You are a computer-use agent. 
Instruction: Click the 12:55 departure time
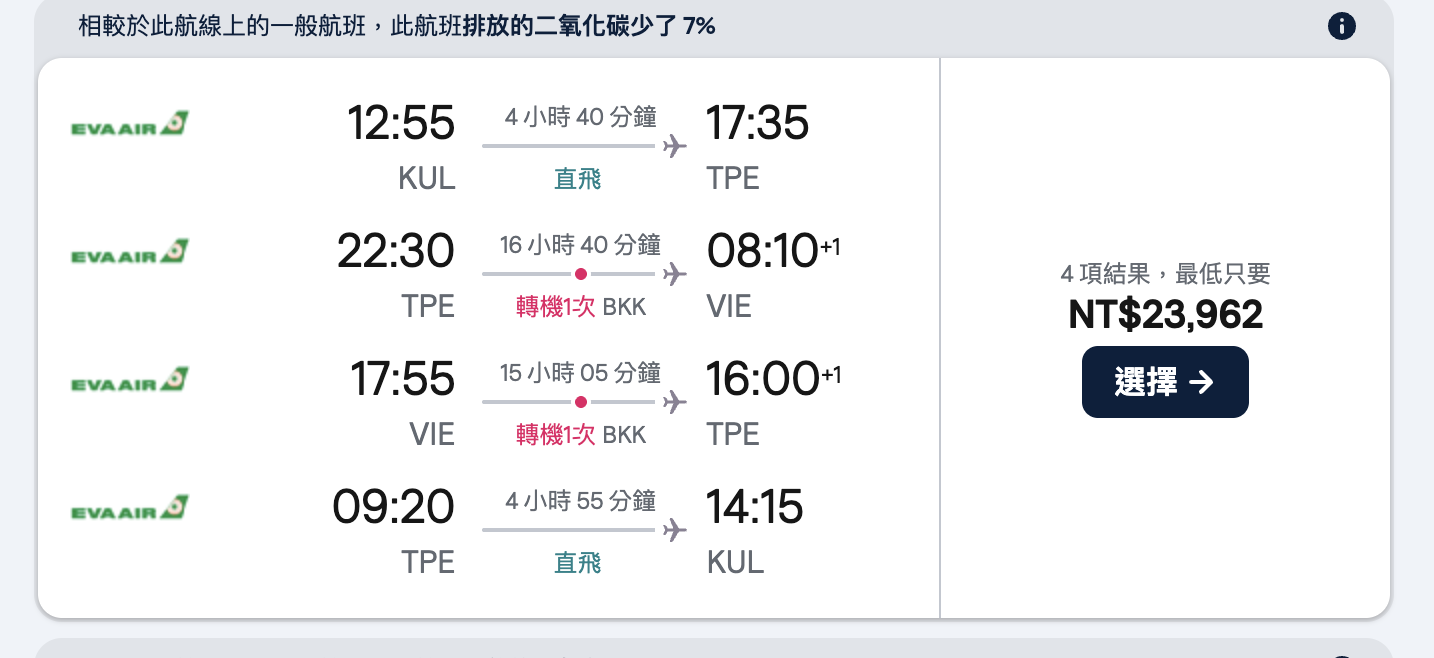(401, 124)
